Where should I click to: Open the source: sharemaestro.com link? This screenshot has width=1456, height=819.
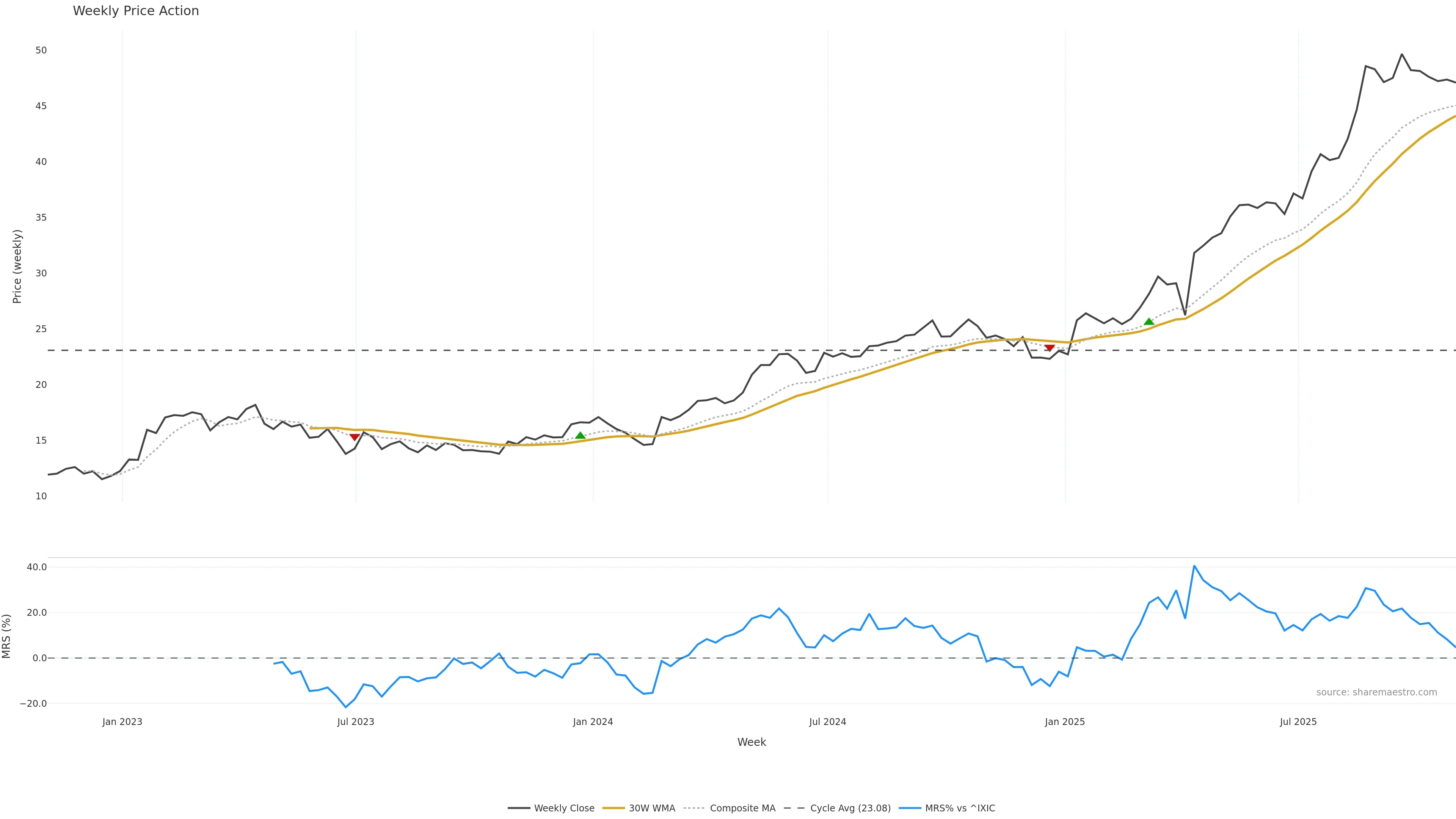pyautogui.click(x=1376, y=692)
